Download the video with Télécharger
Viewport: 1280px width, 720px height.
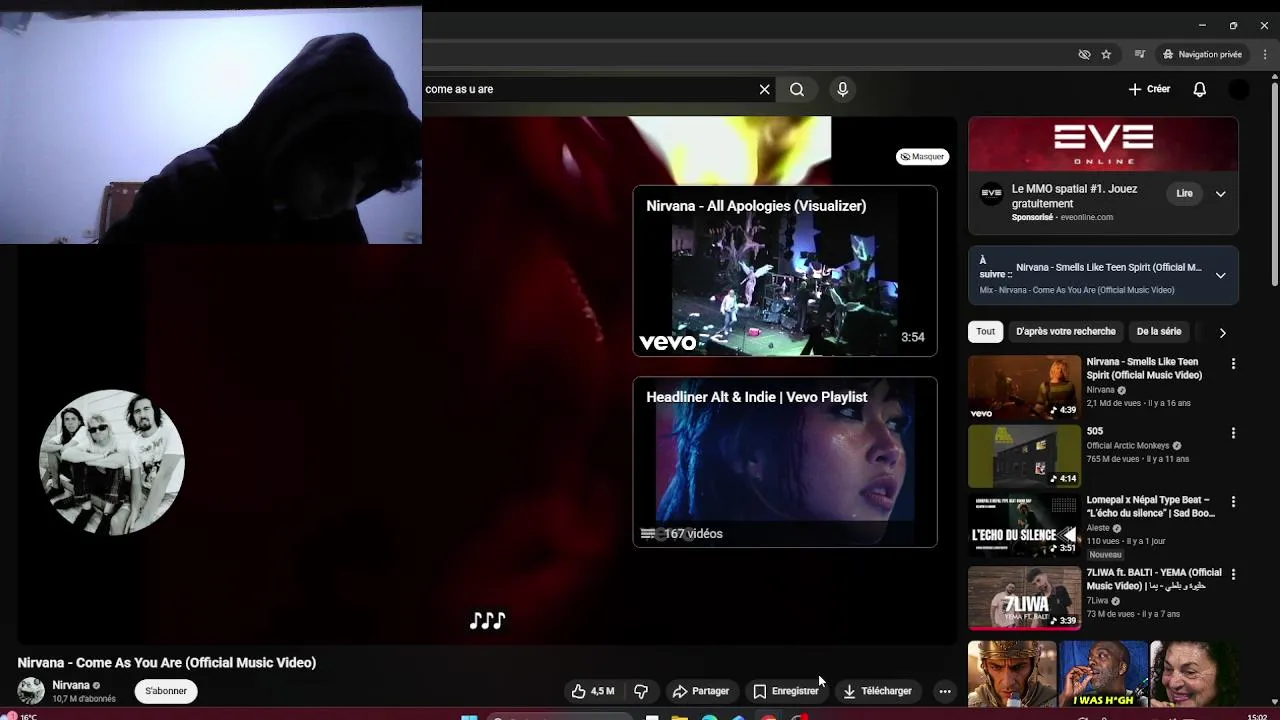(x=877, y=691)
